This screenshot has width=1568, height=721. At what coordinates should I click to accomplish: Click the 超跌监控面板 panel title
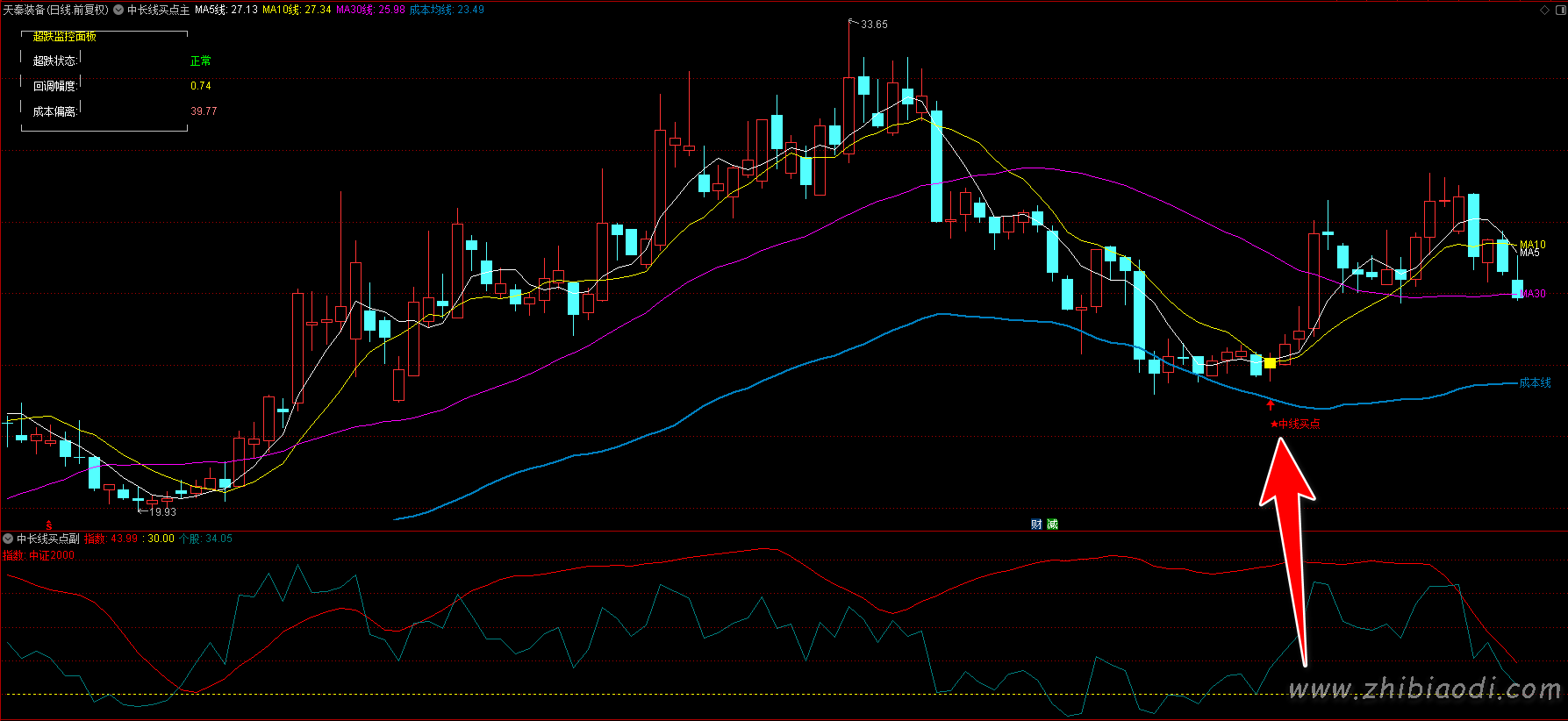click(x=64, y=37)
